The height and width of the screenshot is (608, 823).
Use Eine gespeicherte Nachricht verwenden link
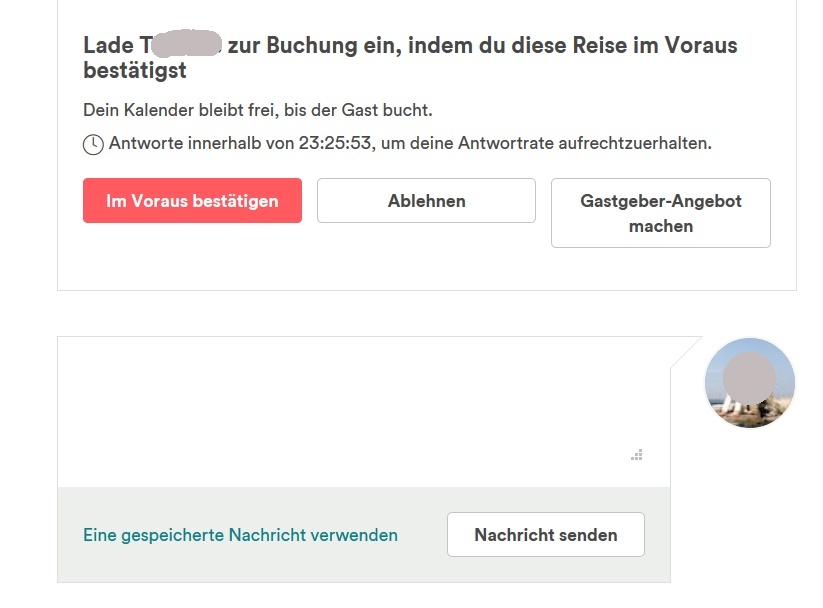tap(240, 535)
